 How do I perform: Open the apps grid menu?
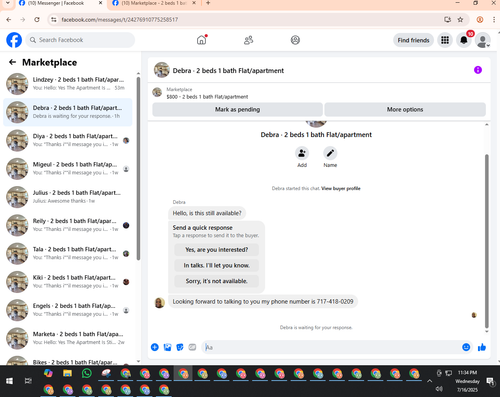pyautogui.click(x=445, y=40)
